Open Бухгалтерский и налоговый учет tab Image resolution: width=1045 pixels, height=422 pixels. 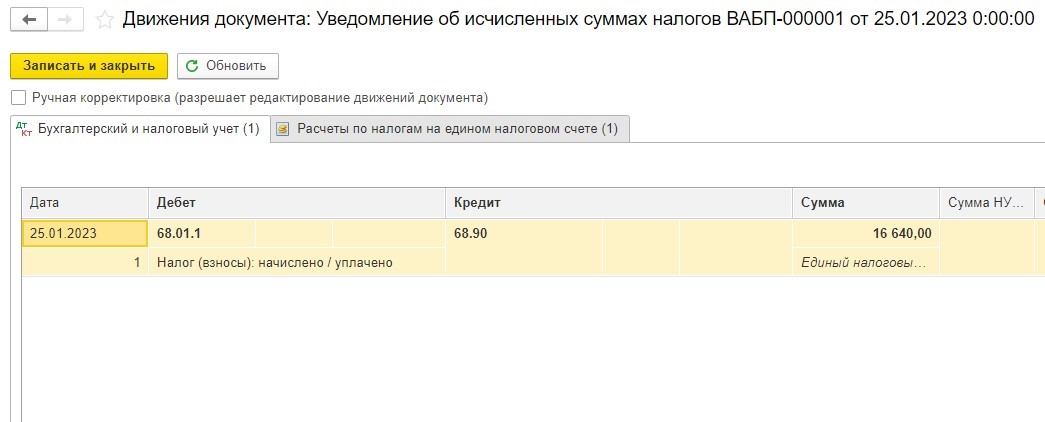(140, 129)
